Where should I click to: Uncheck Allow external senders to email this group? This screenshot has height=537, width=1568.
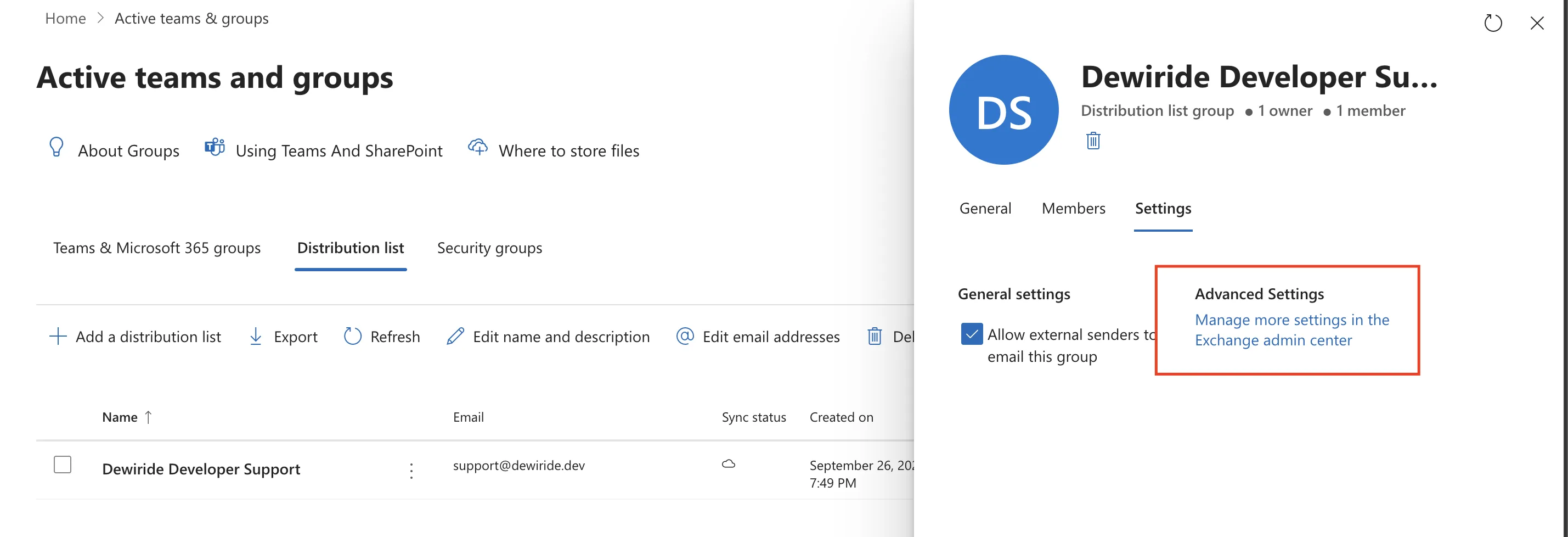click(972, 334)
